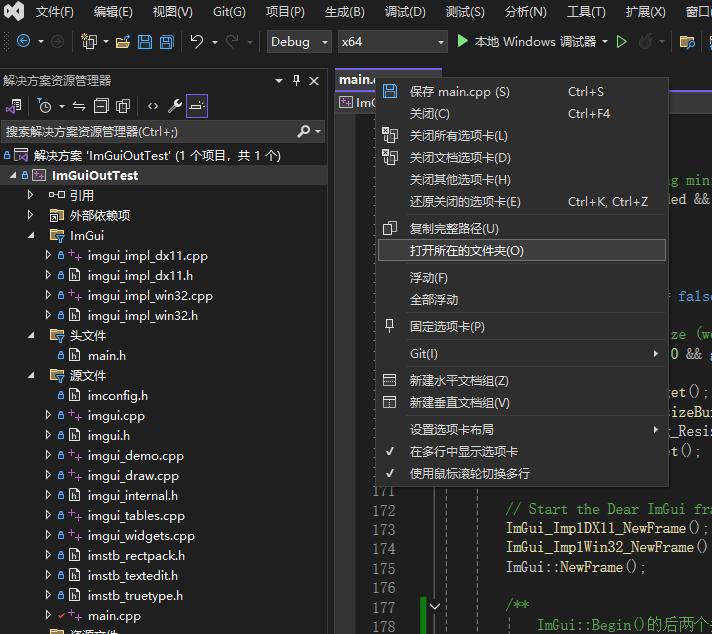Select imconfig.h file in tree
This screenshot has width=712, height=634.
pyautogui.click(x=118, y=396)
